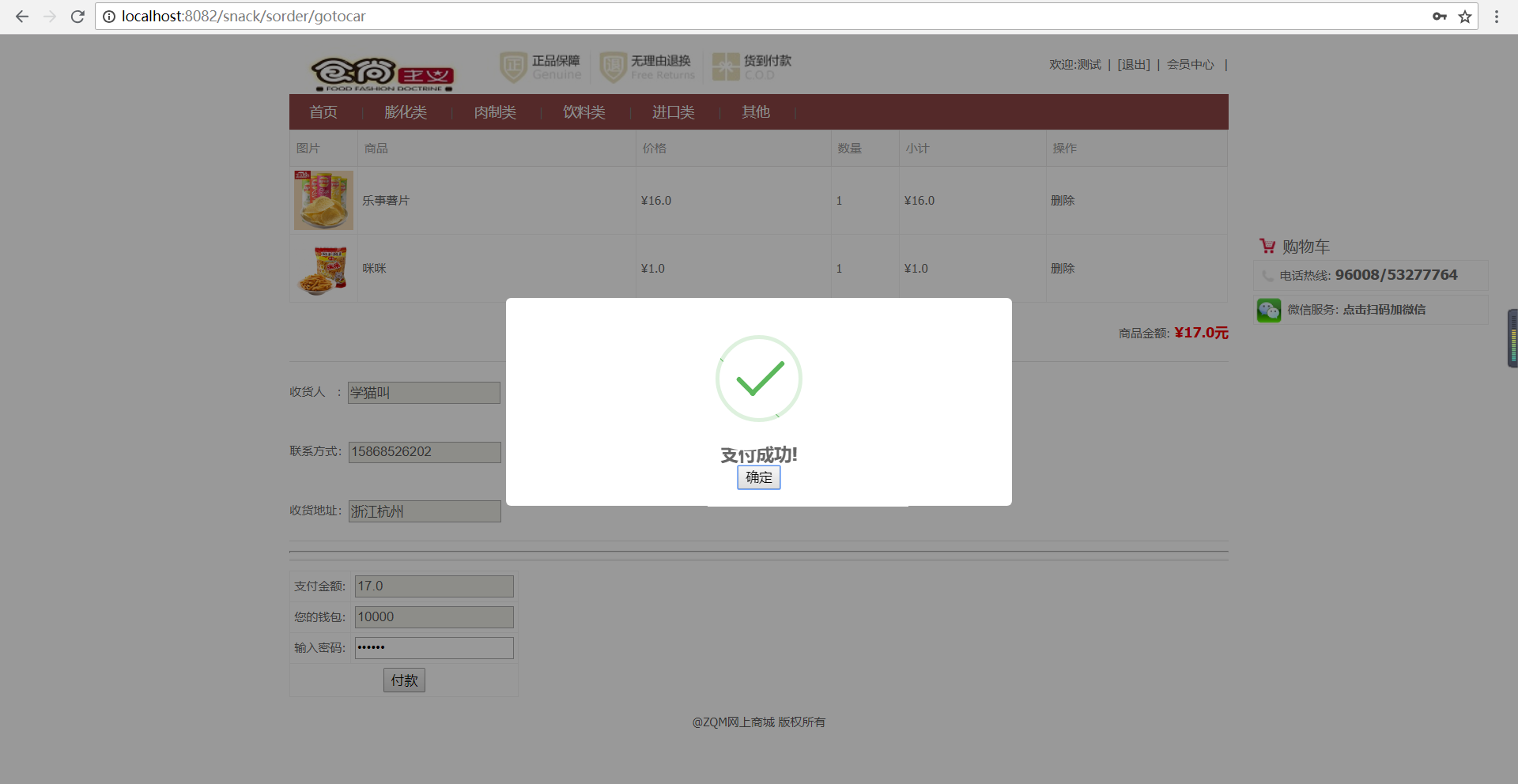Go back with the browser back arrow

pos(22,17)
